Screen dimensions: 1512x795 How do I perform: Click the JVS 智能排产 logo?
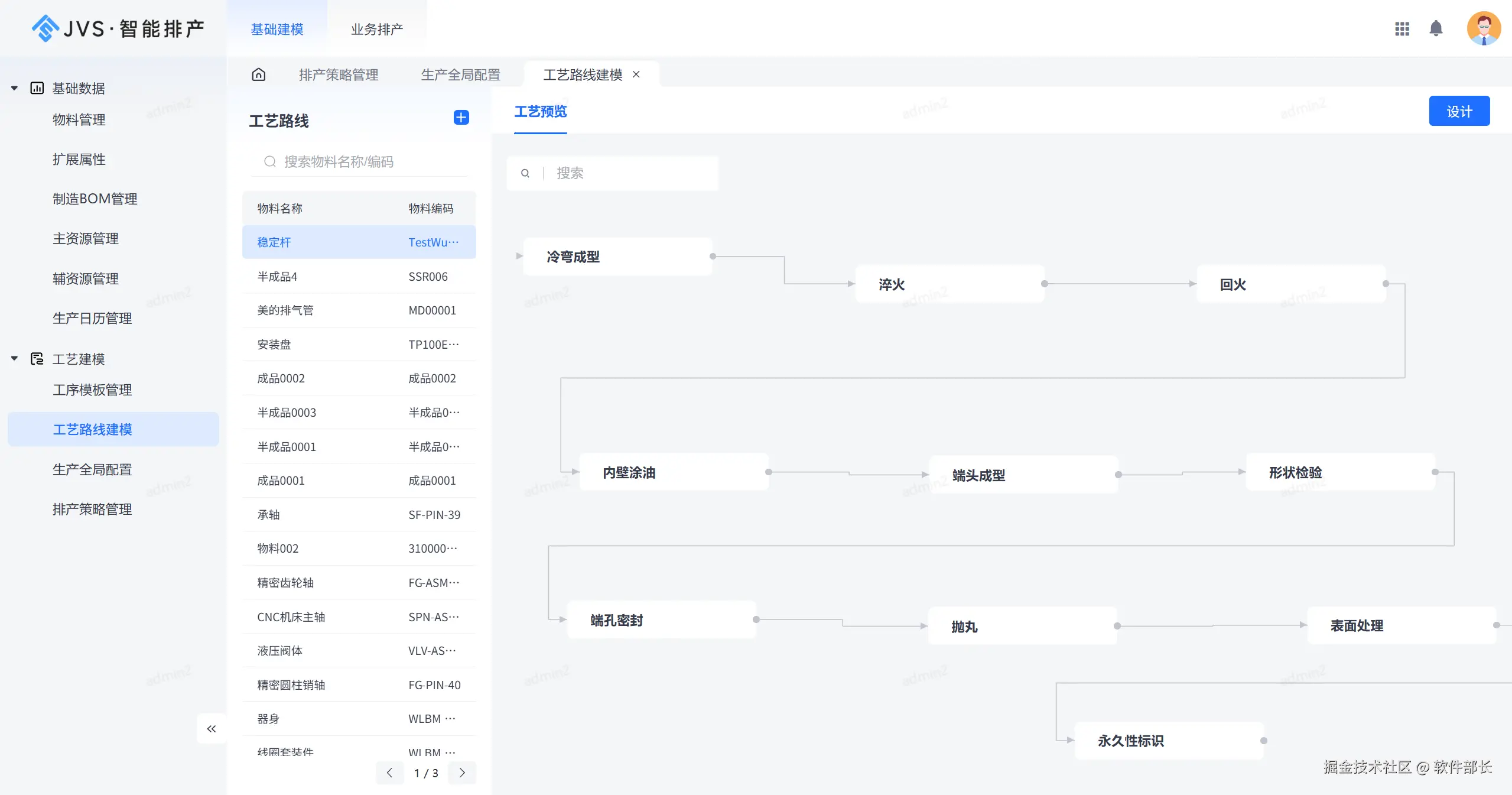pos(118,28)
